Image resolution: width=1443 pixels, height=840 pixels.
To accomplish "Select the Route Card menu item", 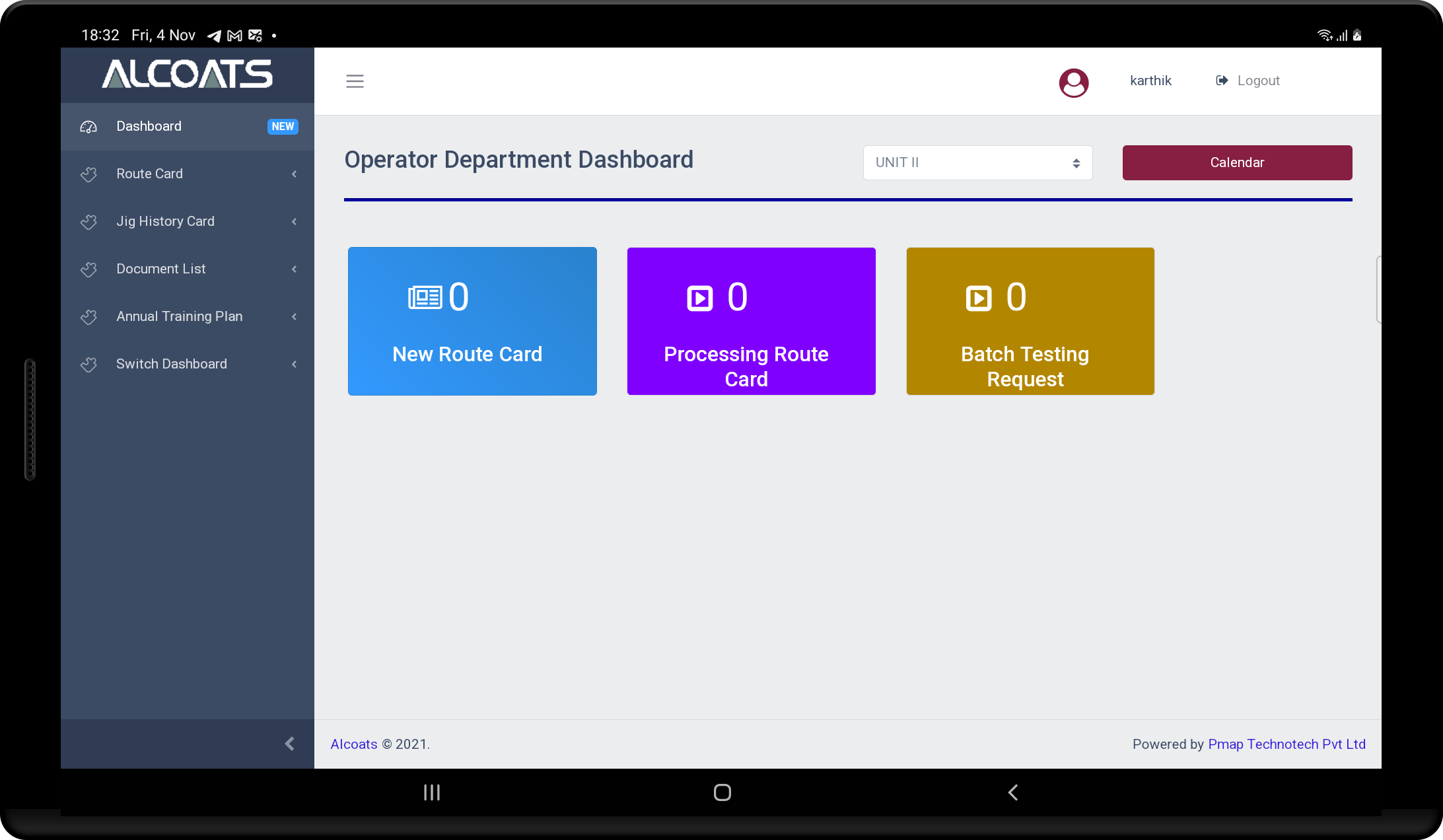I will (x=188, y=174).
